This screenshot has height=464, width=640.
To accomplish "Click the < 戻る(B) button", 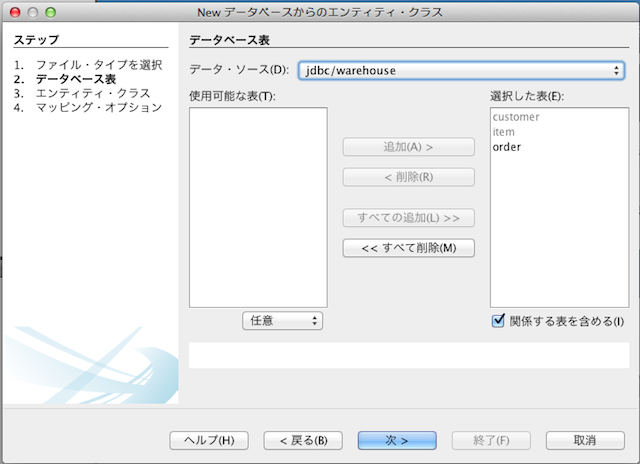I will pyautogui.click(x=303, y=440).
